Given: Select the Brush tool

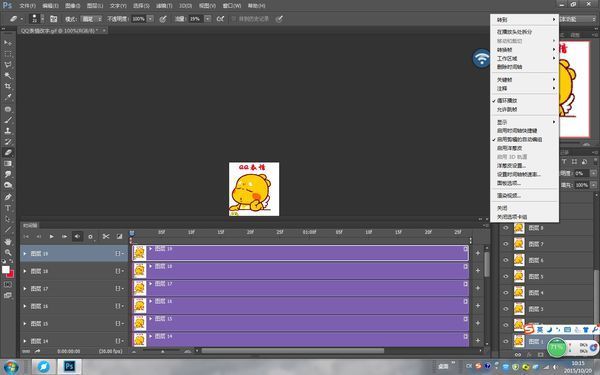Looking at the screenshot, I should click(x=8, y=120).
